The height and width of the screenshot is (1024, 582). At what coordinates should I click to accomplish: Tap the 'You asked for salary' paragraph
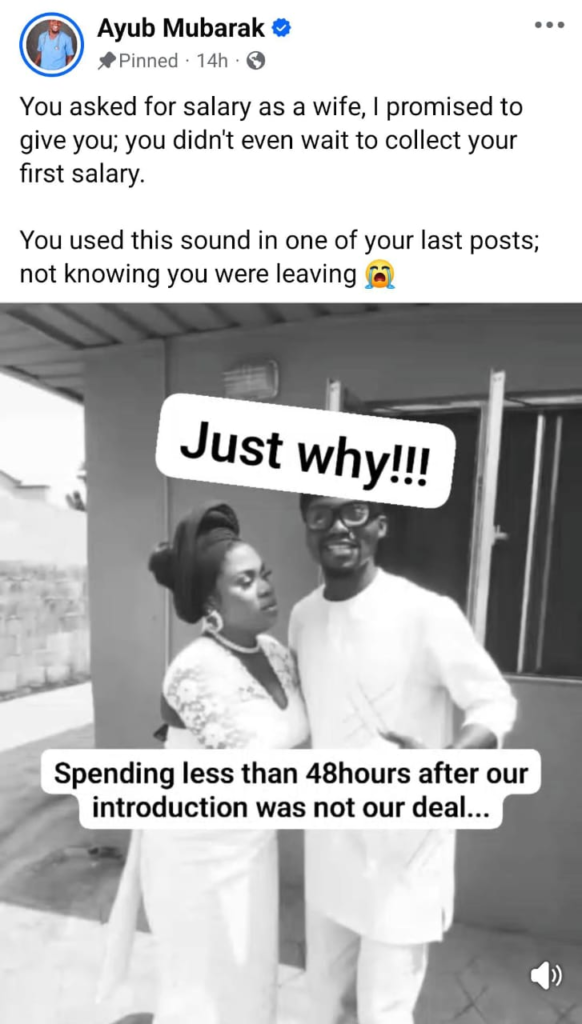coord(271,141)
